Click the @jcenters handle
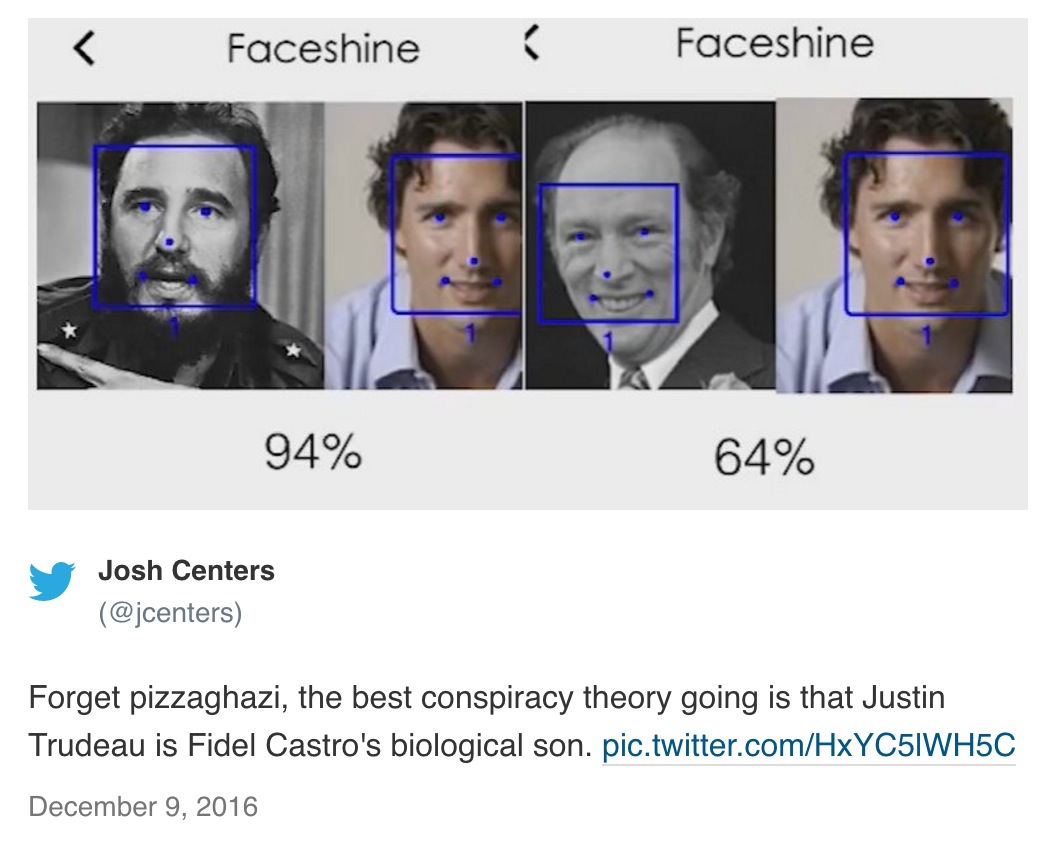This screenshot has height=842, width=1040. tap(170, 612)
